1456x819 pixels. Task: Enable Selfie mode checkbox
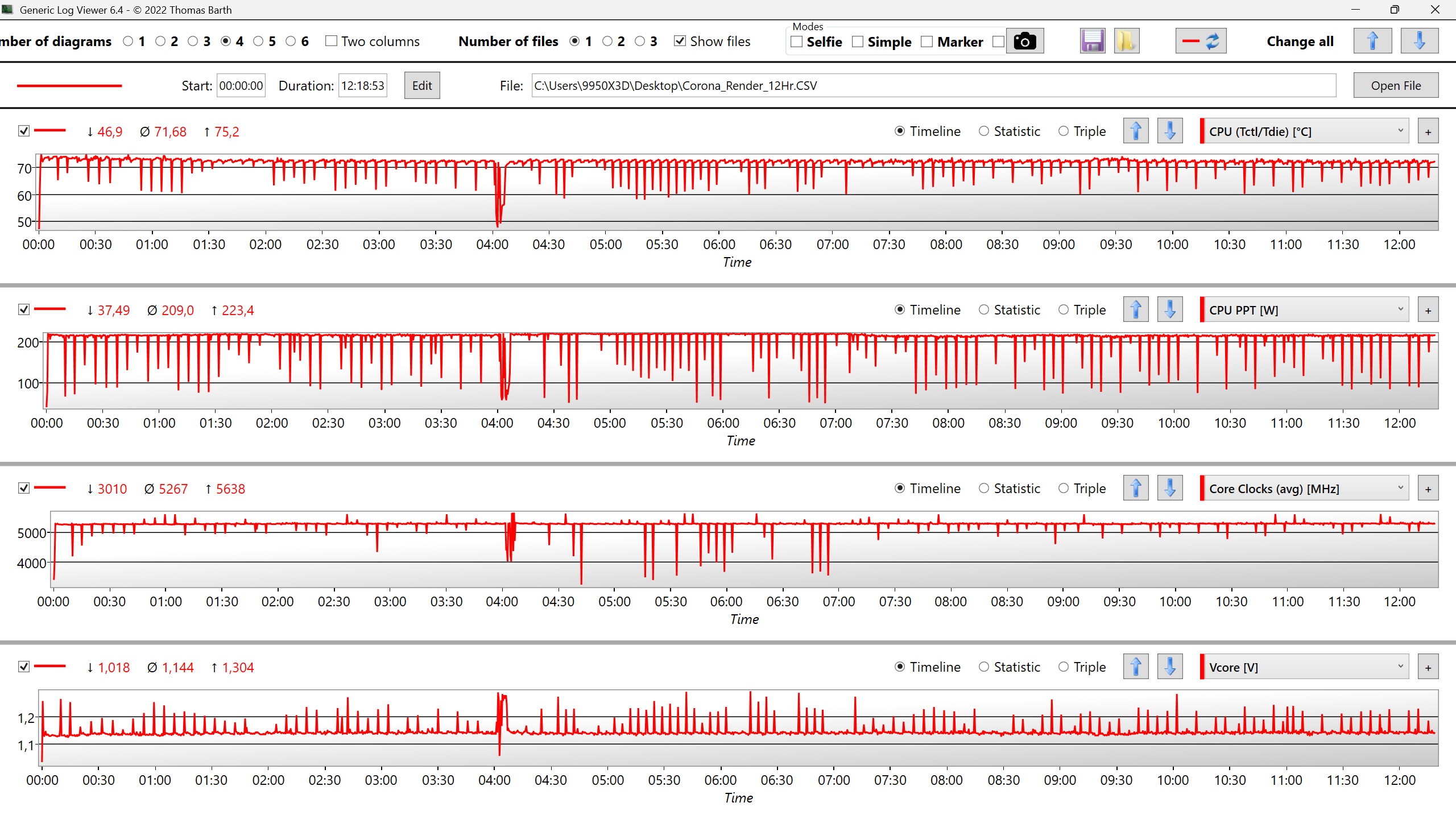(x=797, y=42)
